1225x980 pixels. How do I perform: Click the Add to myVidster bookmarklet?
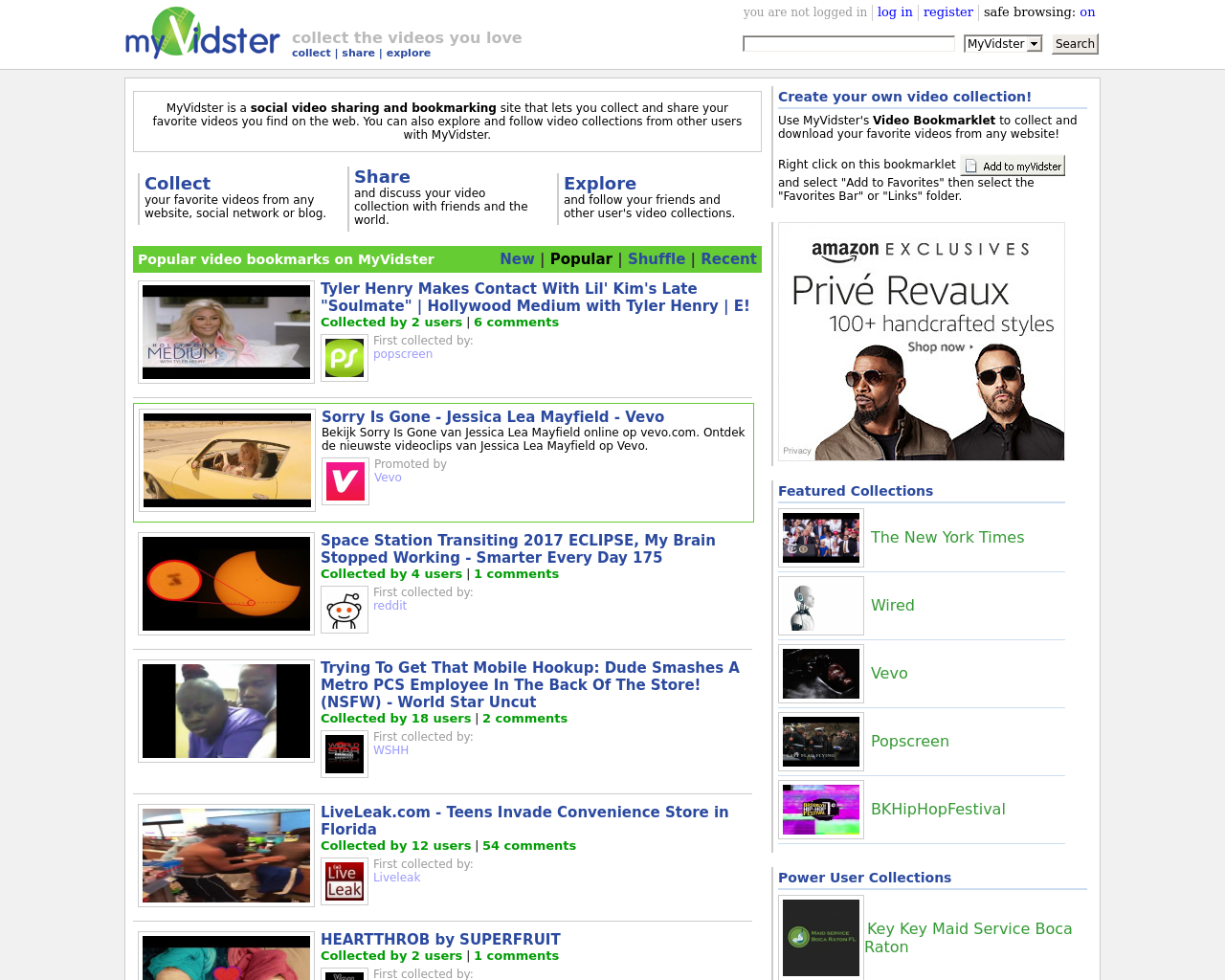pos(1013,166)
